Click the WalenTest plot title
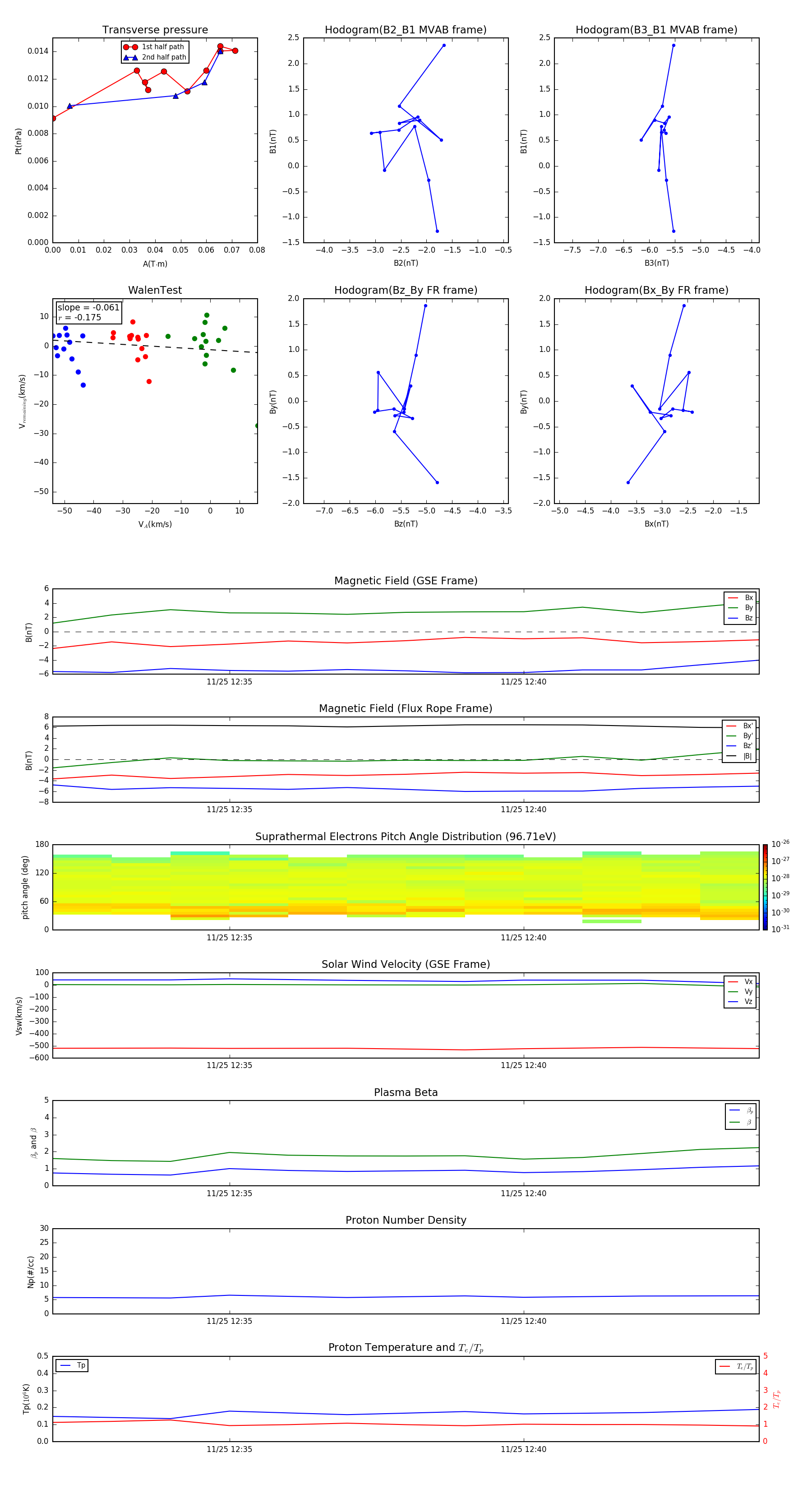This screenshot has height=1489, width=812. tap(155, 290)
